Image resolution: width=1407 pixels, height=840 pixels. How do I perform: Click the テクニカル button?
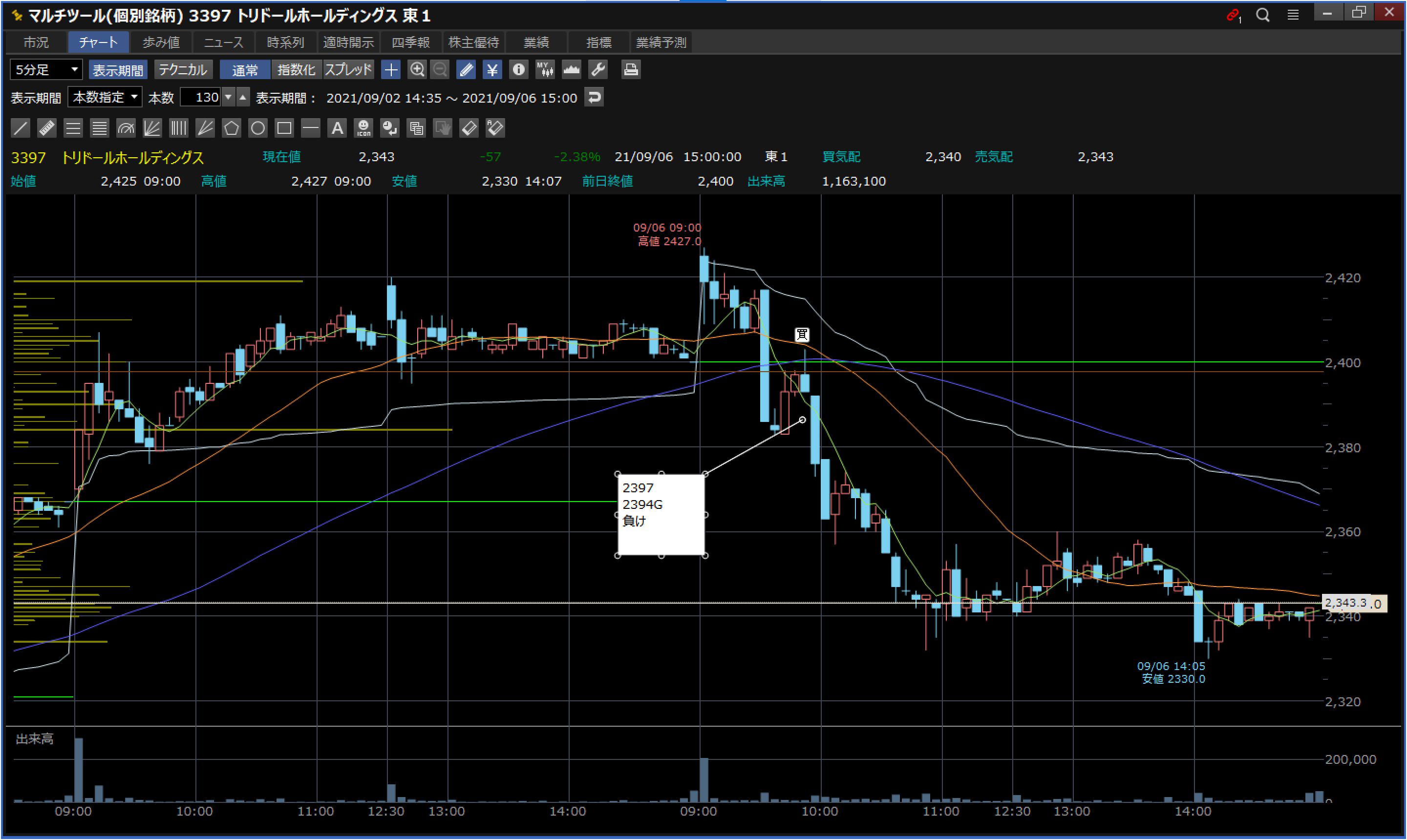click(x=183, y=70)
